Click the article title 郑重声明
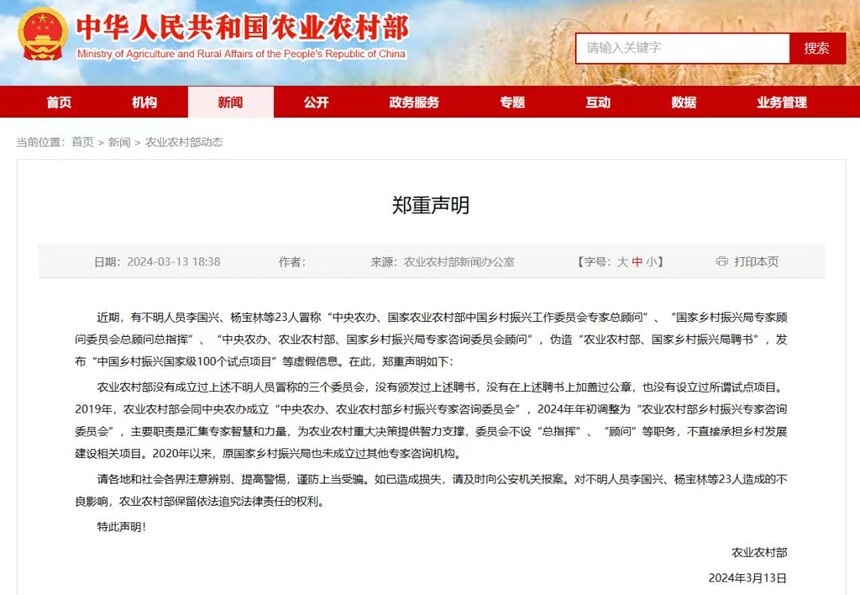The height and width of the screenshot is (595, 860). pos(431,205)
